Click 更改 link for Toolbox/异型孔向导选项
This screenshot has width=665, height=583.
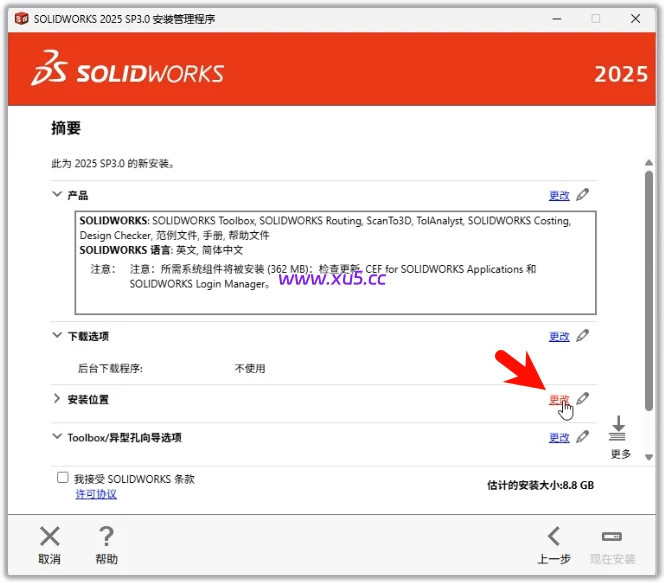click(559, 438)
